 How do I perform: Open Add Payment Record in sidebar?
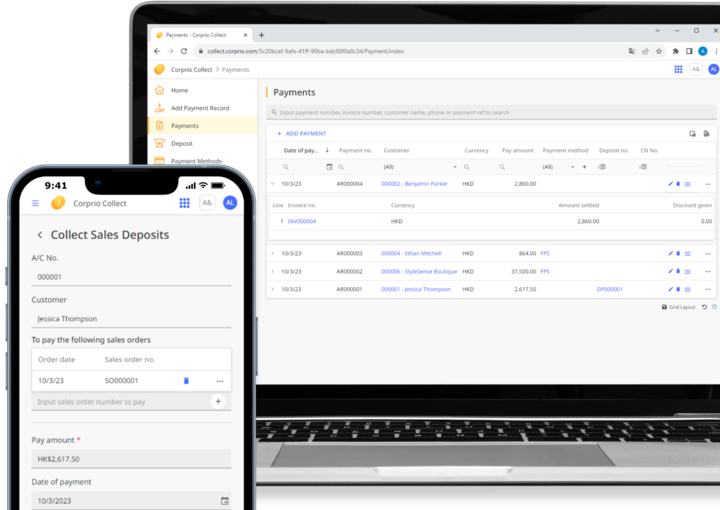(200, 108)
